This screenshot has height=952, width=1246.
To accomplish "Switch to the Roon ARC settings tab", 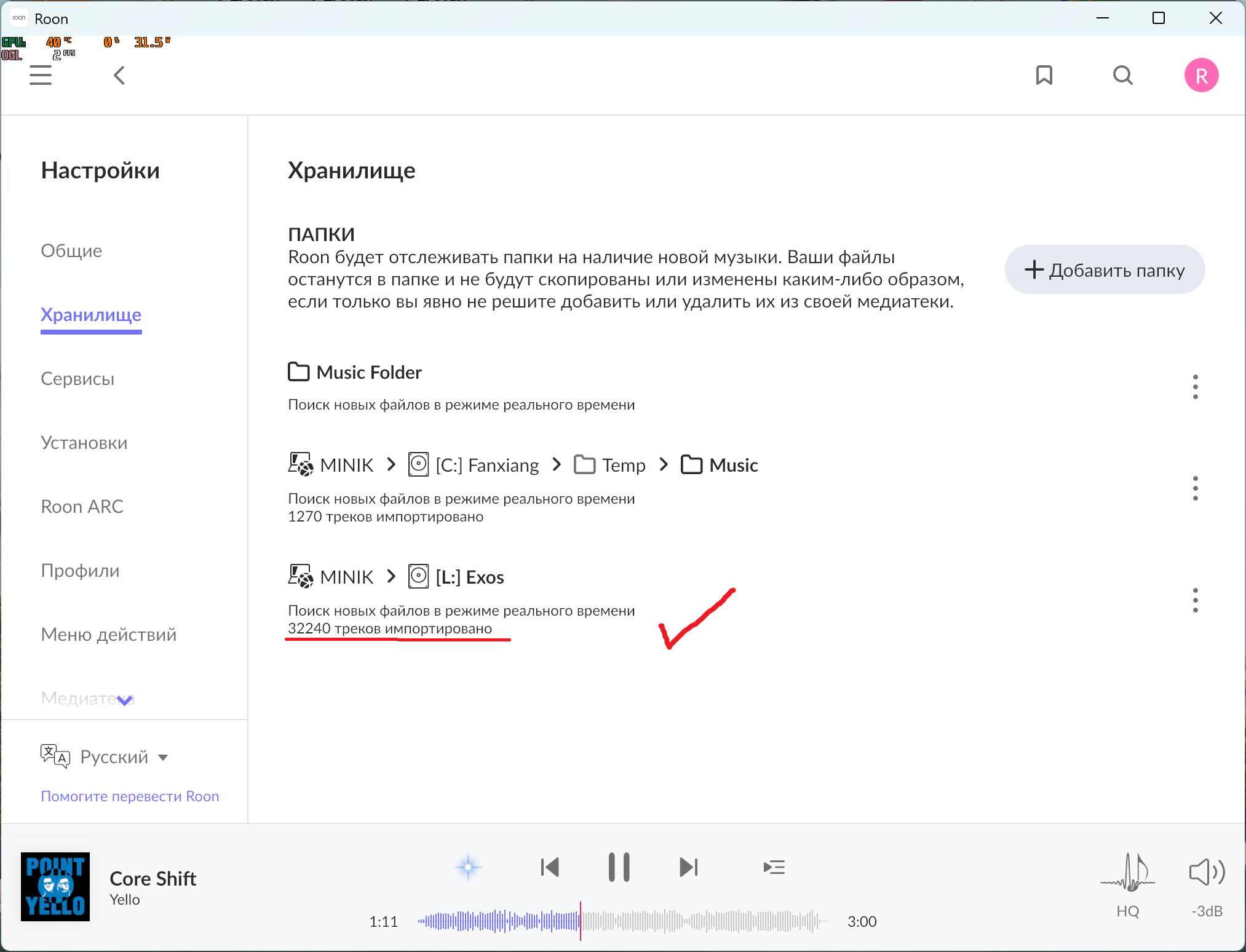I will (x=82, y=507).
